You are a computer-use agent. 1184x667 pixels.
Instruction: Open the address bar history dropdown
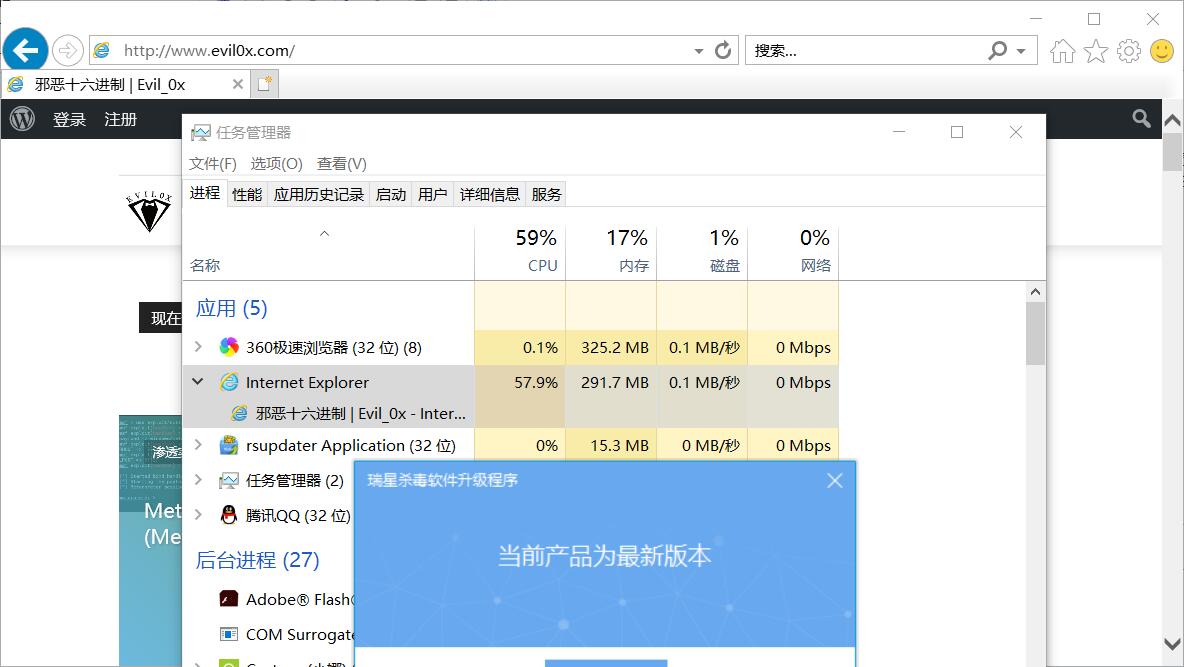tap(698, 51)
